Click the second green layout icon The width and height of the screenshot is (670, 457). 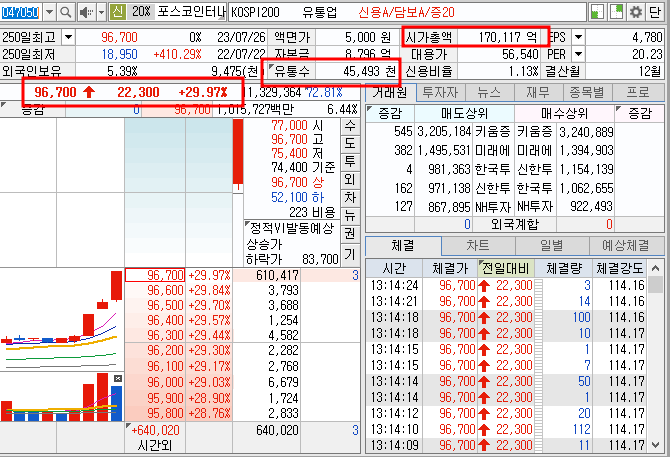(616, 12)
